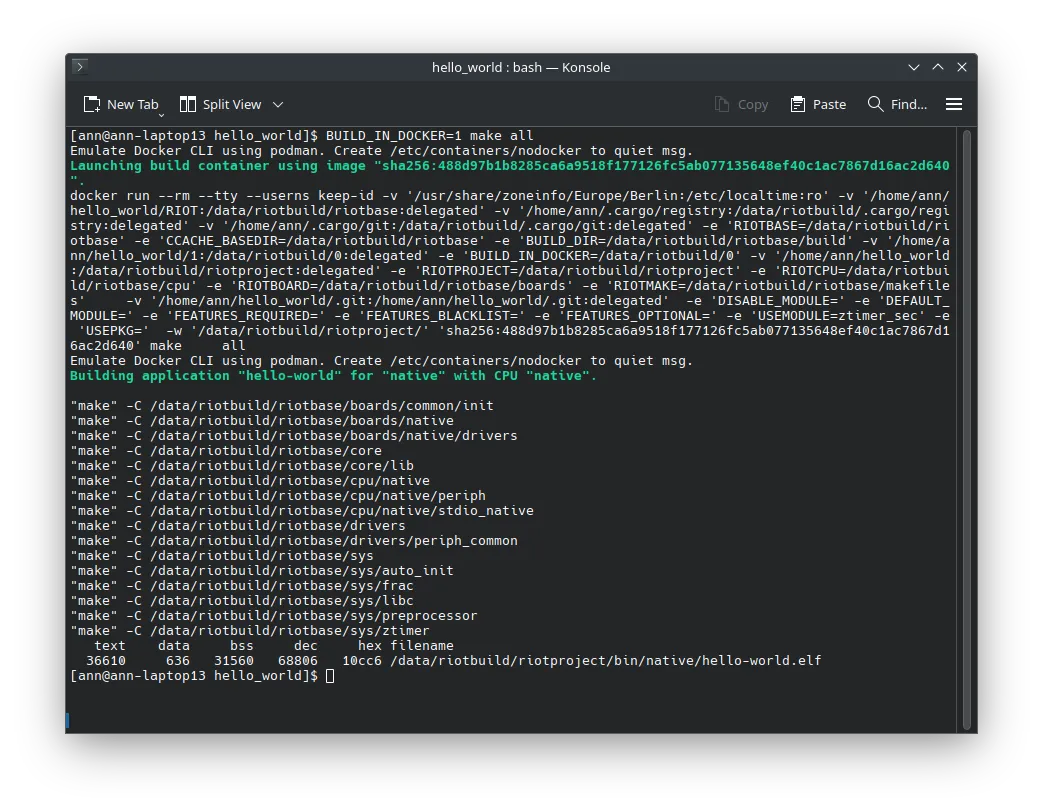The width and height of the screenshot is (1044, 812).
Task: Click the cursor at the last bash prompt
Action: point(330,676)
